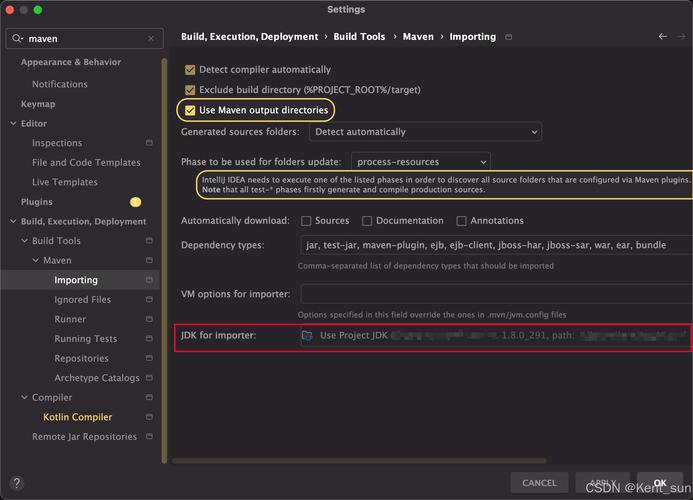693x500 pixels.
Task: Click the VM options for importer field
Action: coord(495,294)
